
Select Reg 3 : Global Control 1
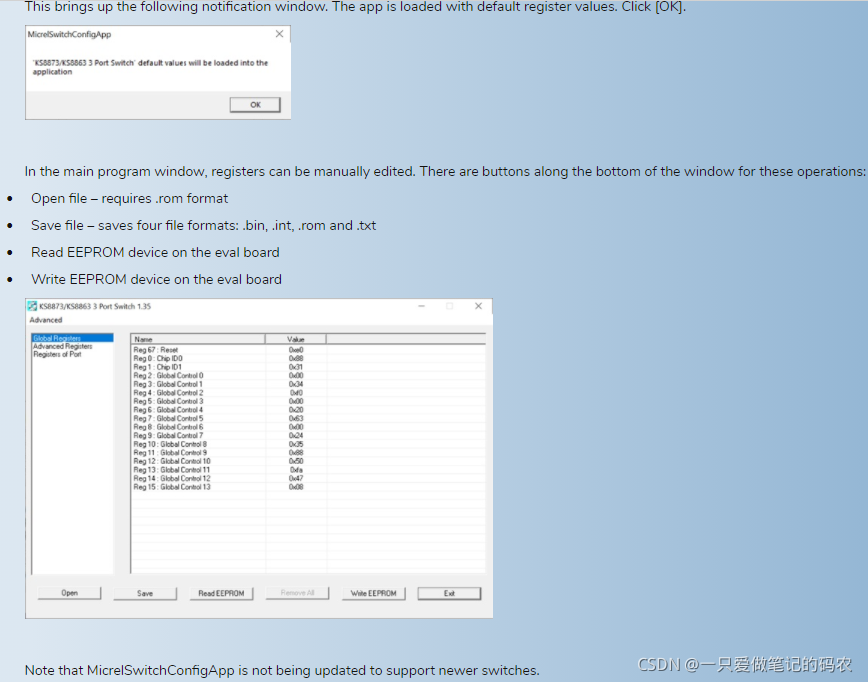tap(308, 384)
